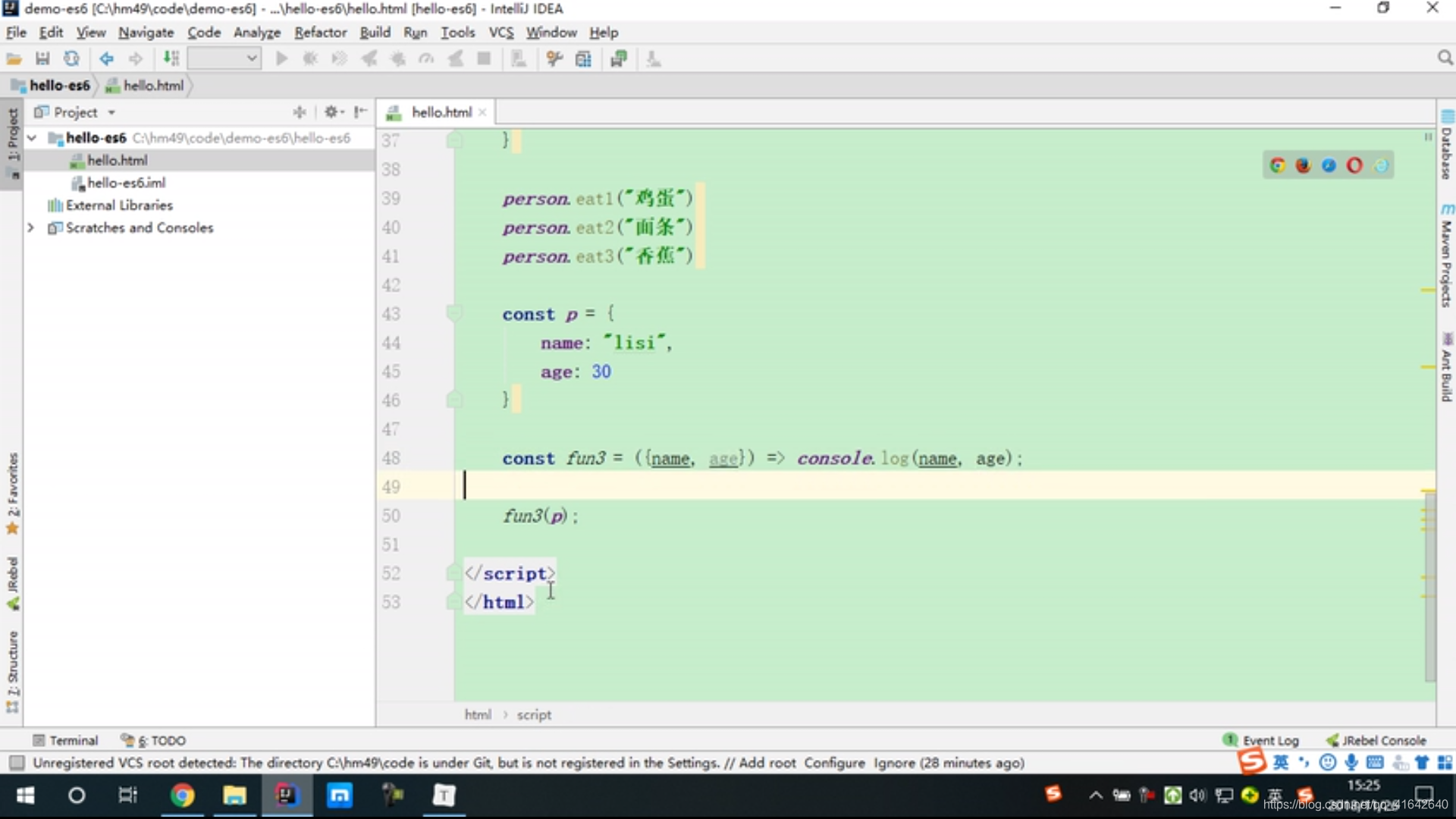Image resolution: width=1456 pixels, height=819 pixels.
Task: Toggle the fold marker at line 52 script tag
Action: click(453, 573)
